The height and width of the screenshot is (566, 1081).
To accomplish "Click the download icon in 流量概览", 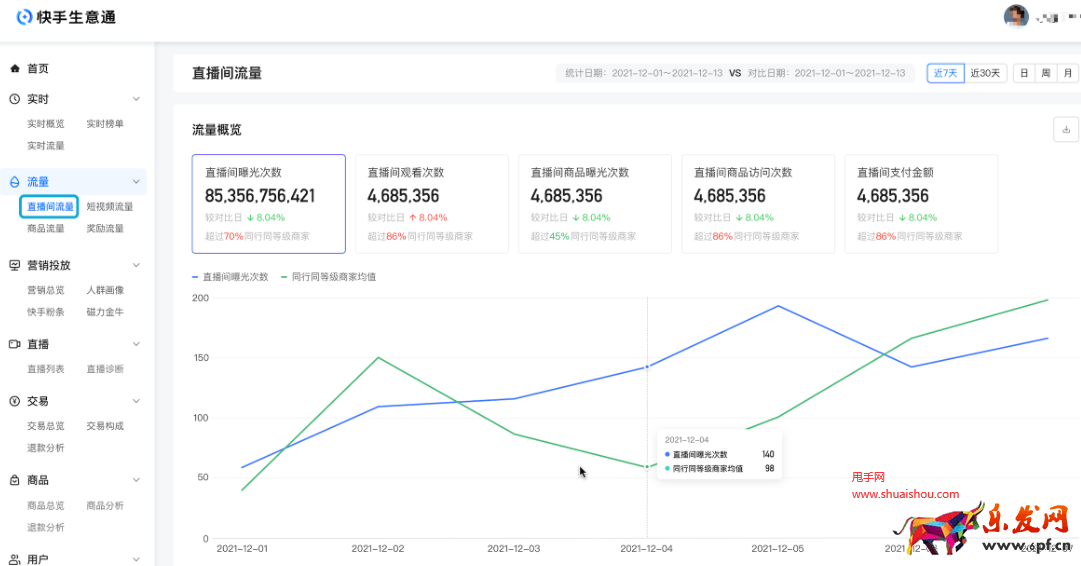I will point(1065,129).
